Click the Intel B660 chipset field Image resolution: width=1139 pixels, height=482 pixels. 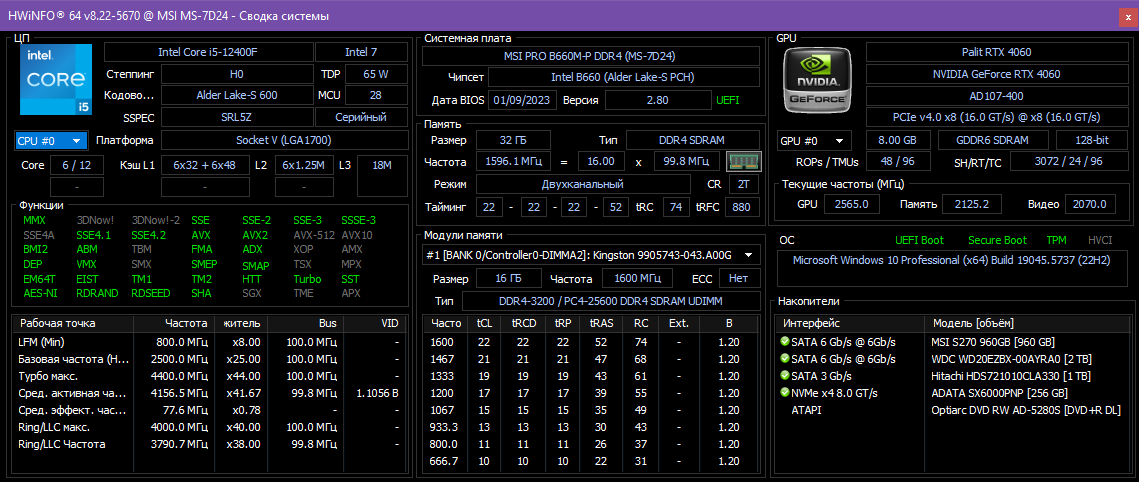click(x=624, y=77)
